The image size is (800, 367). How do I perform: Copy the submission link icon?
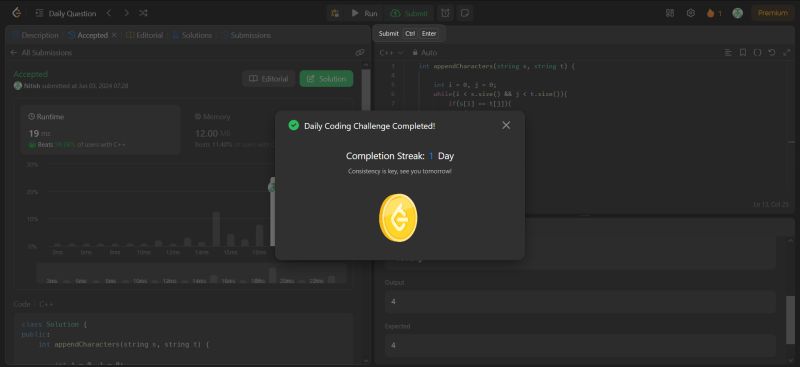pos(360,53)
